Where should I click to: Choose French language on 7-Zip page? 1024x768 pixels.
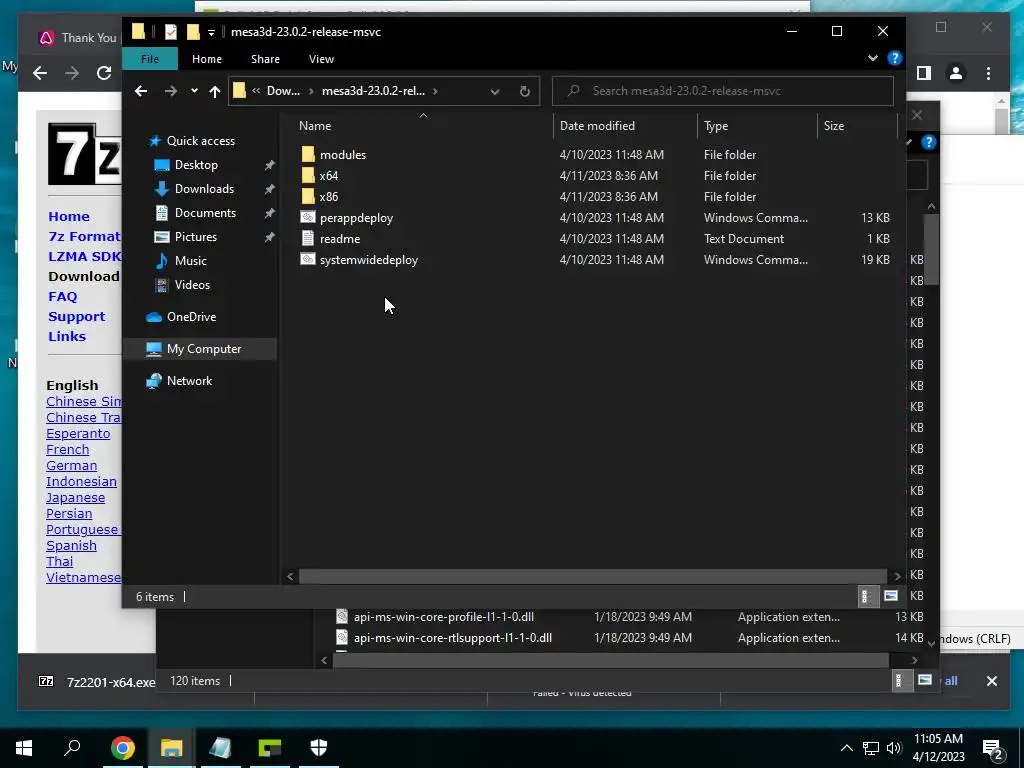(x=67, y=449)
